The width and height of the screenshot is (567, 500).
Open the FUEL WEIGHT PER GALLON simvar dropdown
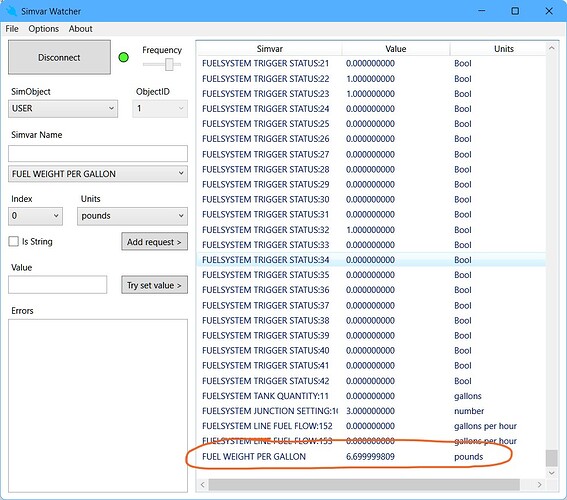[98, 174]
